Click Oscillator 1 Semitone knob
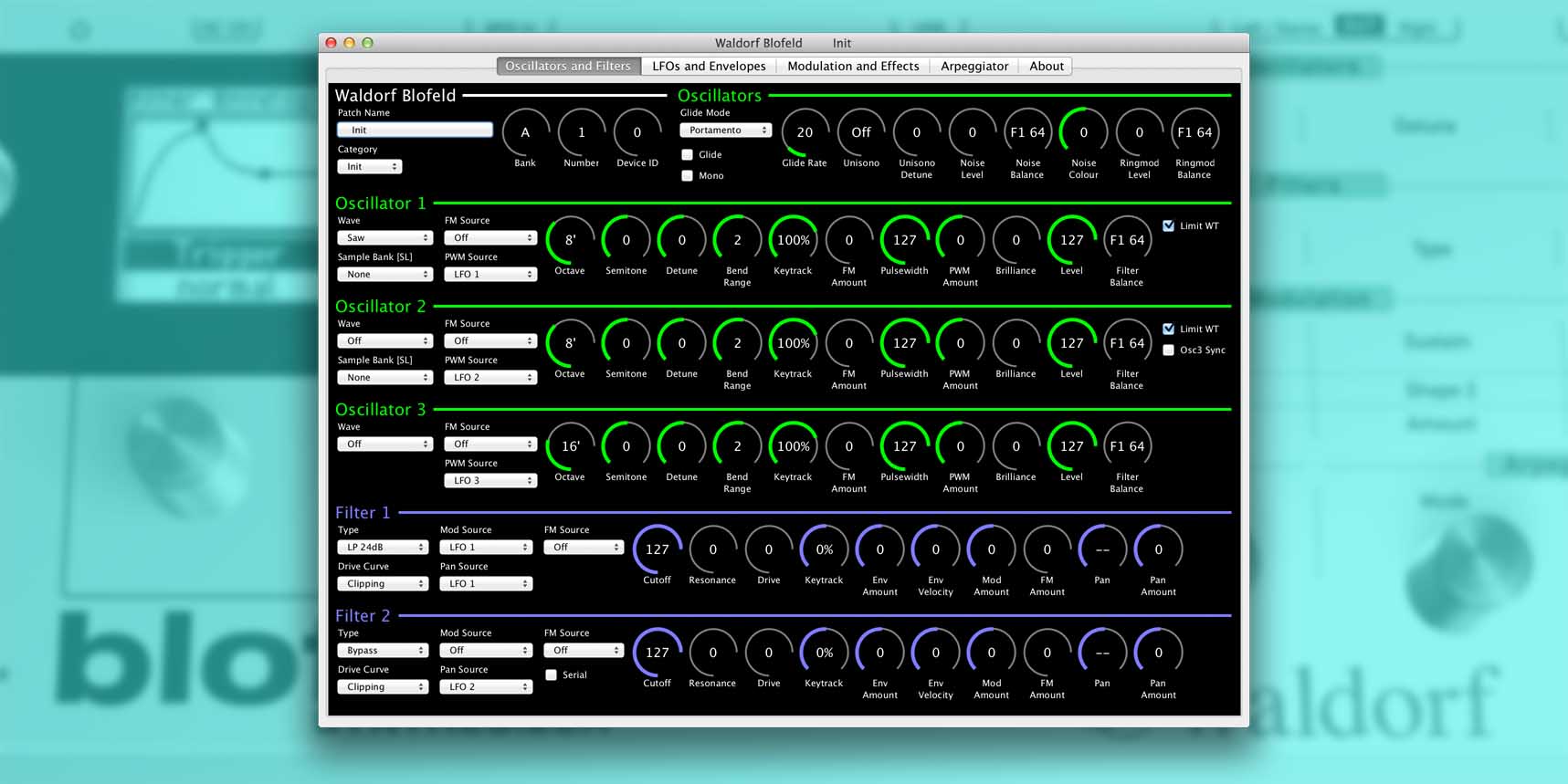 click(x=626, y=240)
